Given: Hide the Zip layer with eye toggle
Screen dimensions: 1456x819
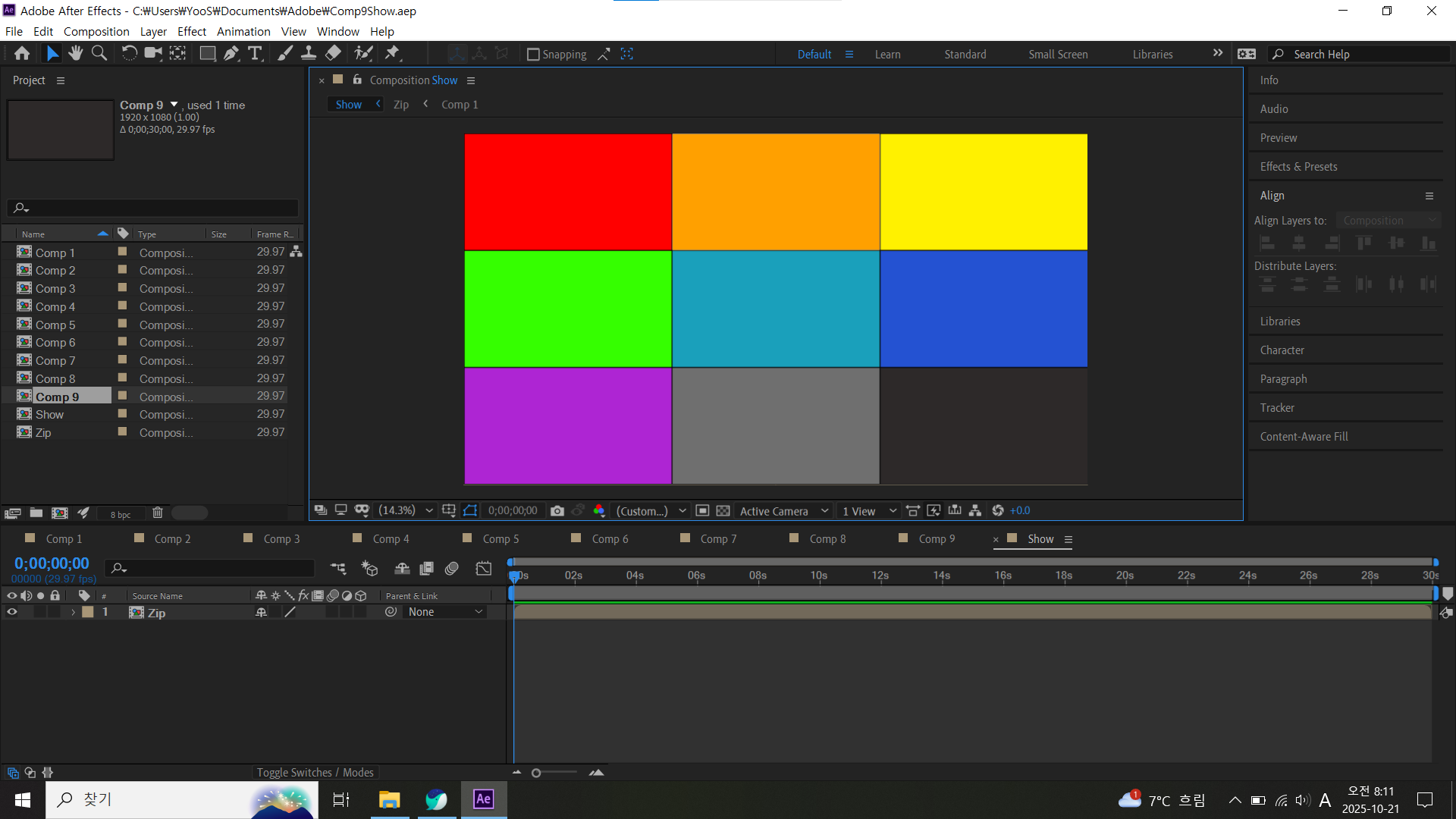Looking at the screenshot, I should 12,612.
